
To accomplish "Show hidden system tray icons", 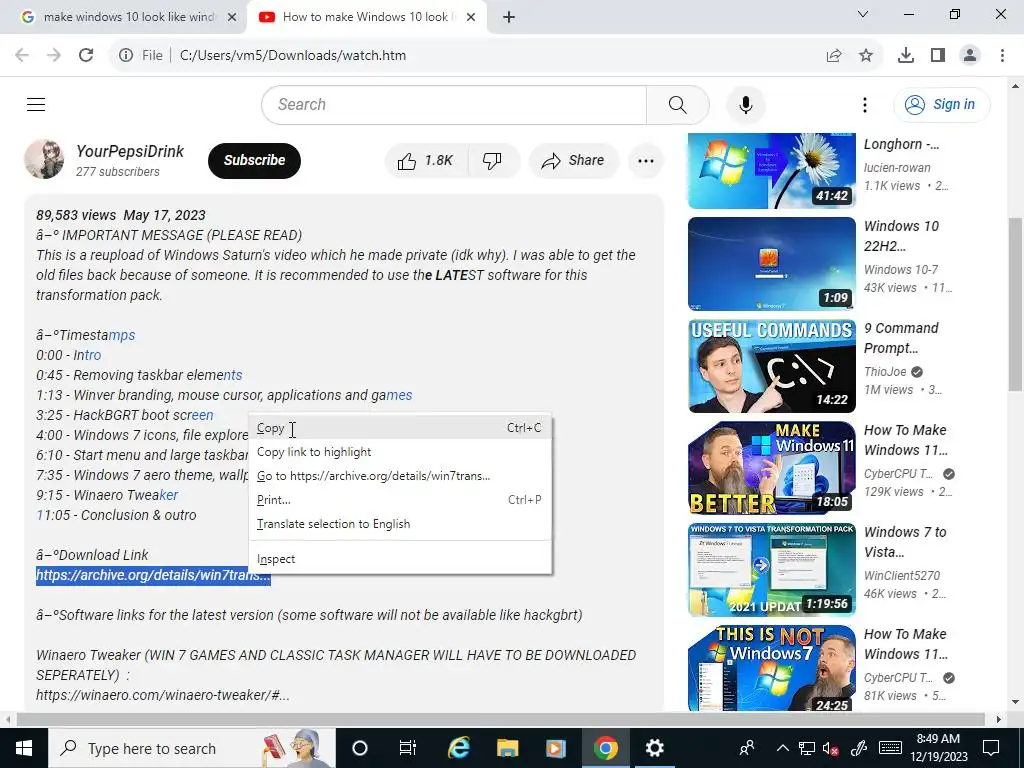I will 783,748.
